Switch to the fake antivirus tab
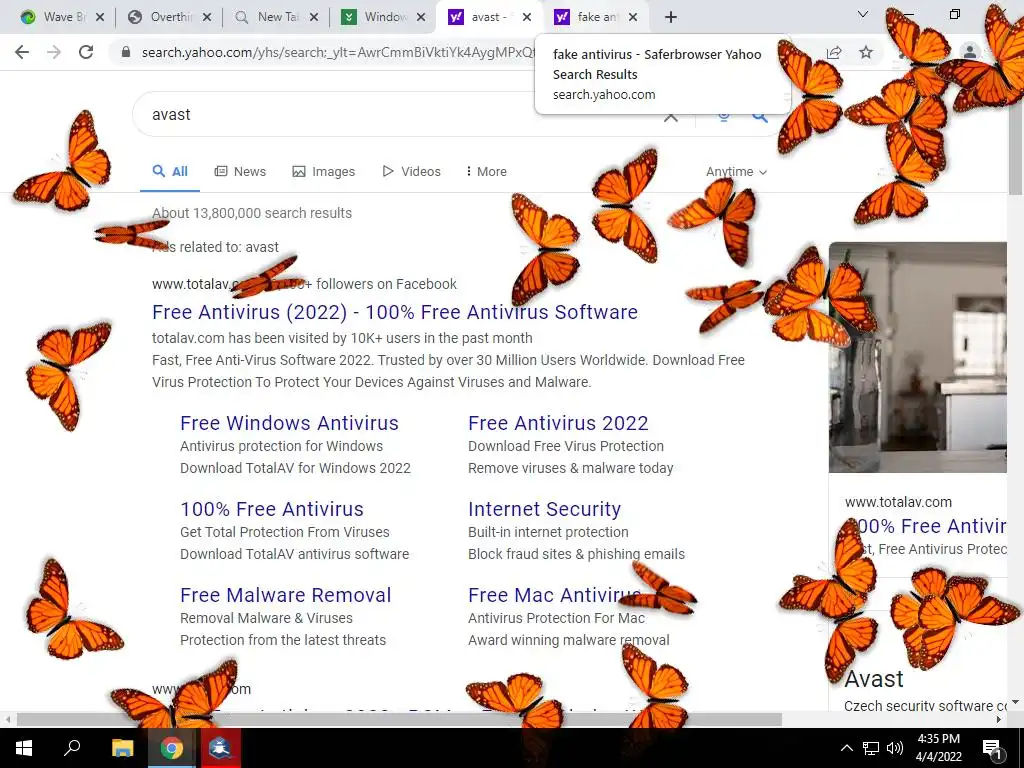 click(x=589, y=17)
